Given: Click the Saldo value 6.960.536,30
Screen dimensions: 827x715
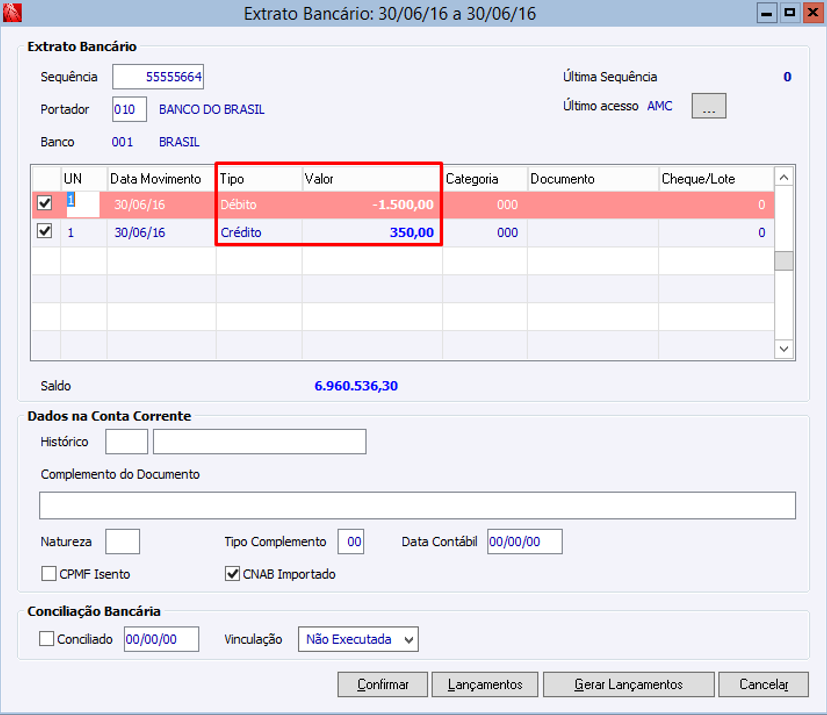Looking at the screenshot, I should (356, 386).
